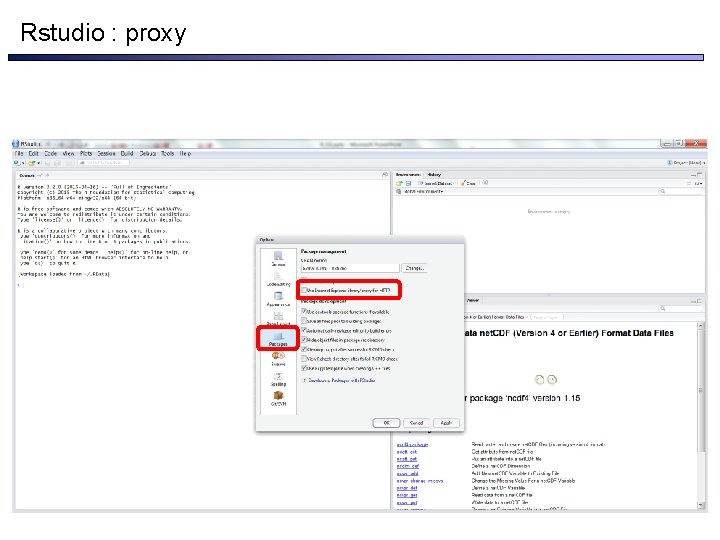Image resolution: width=720 pixels, height=540 pixels.
Task: Click Cancel in the Options dialog
Action: pos(416,423)
